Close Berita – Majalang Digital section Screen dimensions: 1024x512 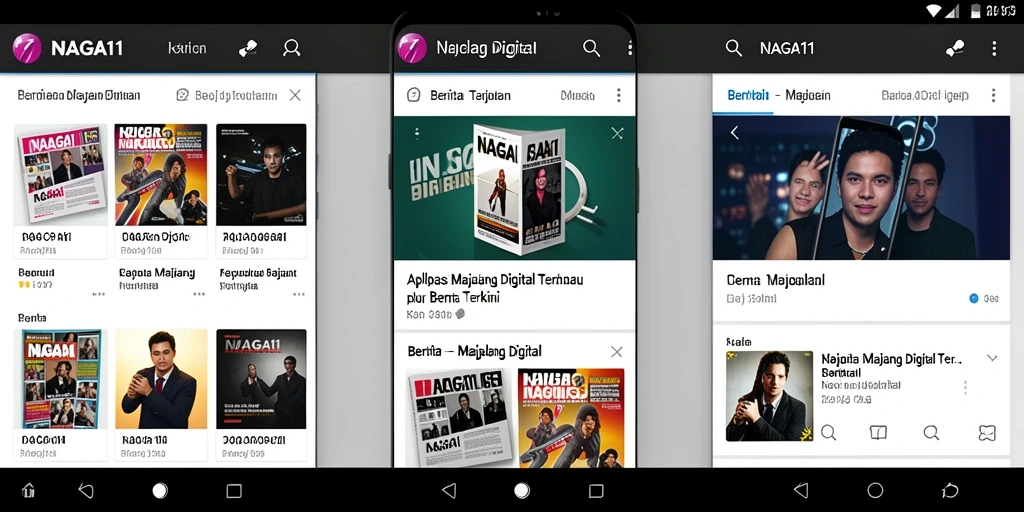click(616, 352)
